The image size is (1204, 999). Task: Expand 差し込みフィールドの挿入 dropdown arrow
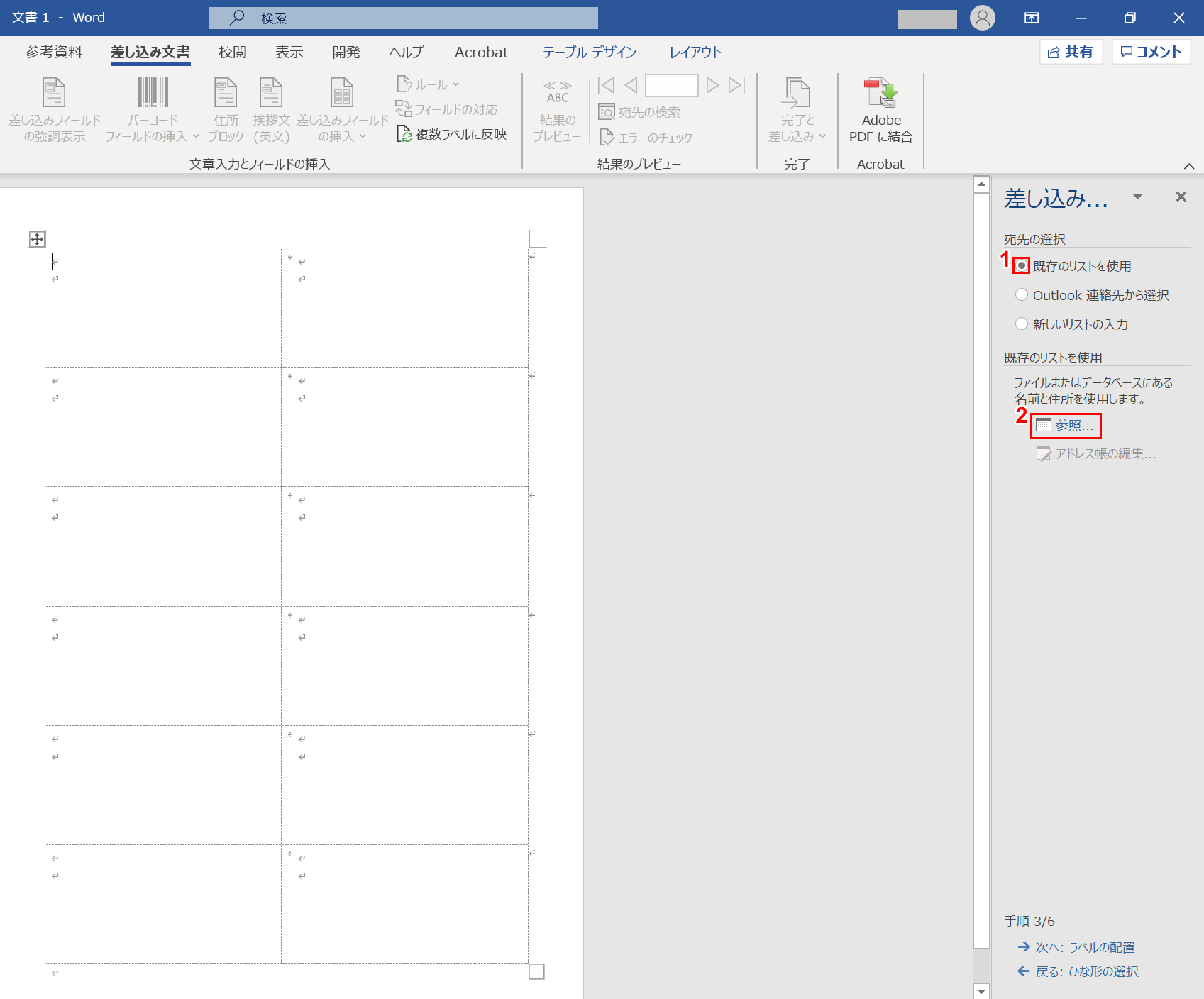pyautogui.click(x=363, y=136)
